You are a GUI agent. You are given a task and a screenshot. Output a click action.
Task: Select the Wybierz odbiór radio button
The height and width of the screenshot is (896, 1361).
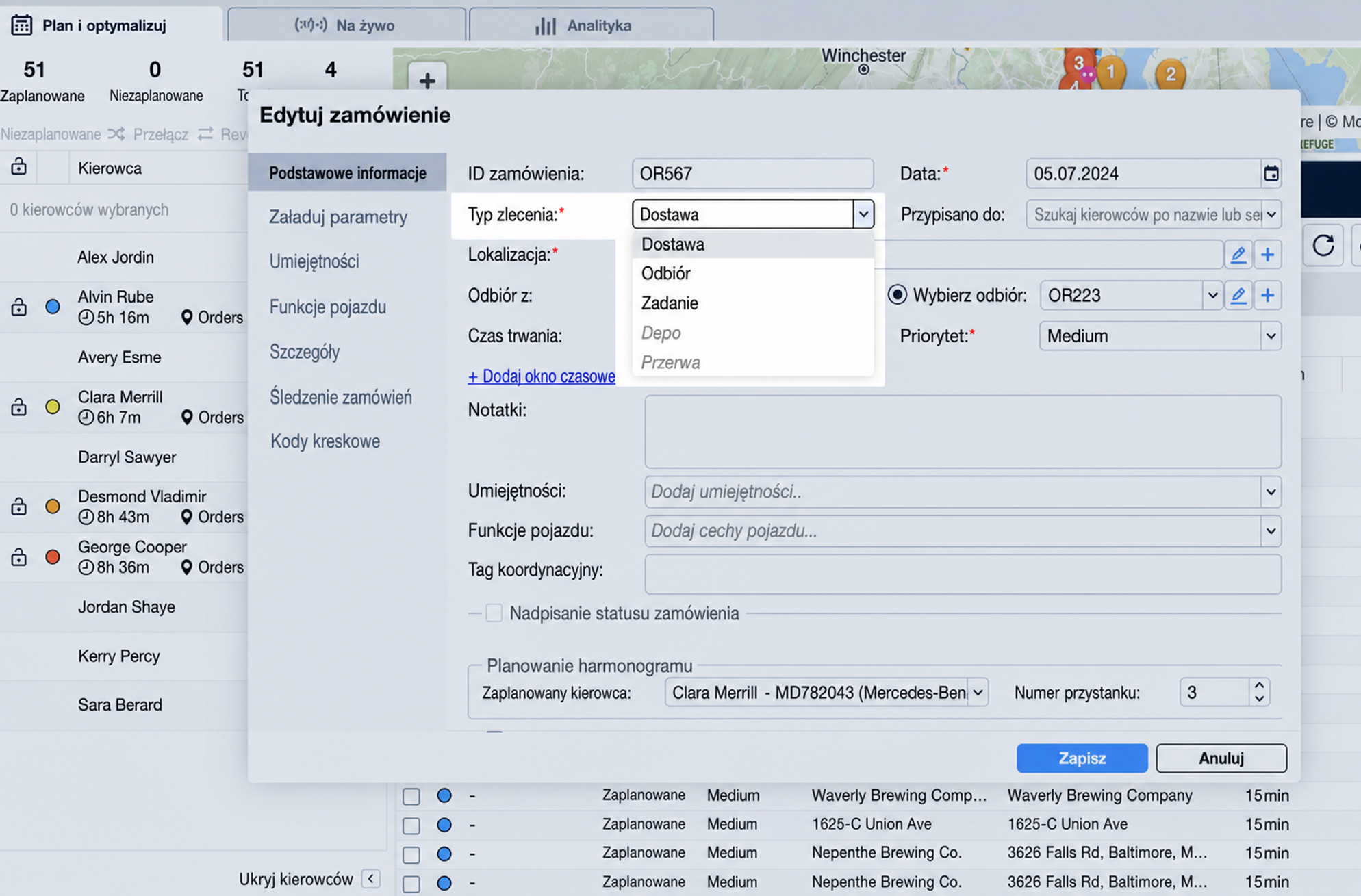point(897,295)
